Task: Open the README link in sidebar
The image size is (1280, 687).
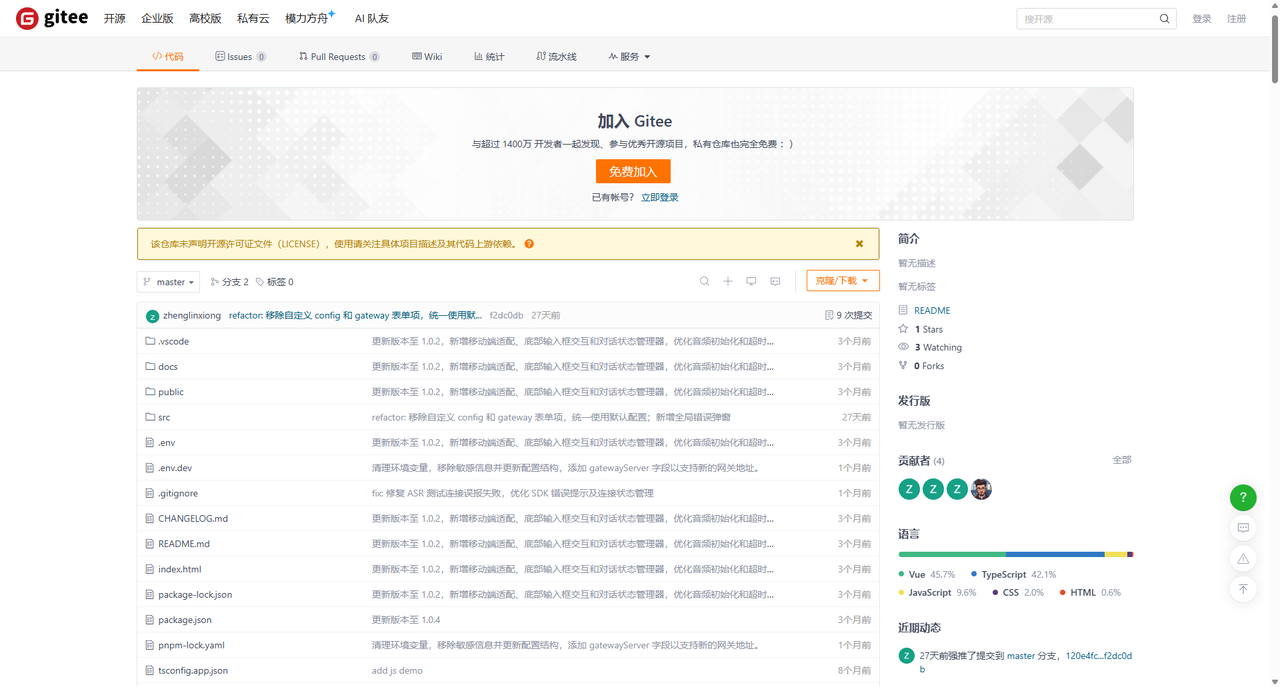Action: (932, 310)
